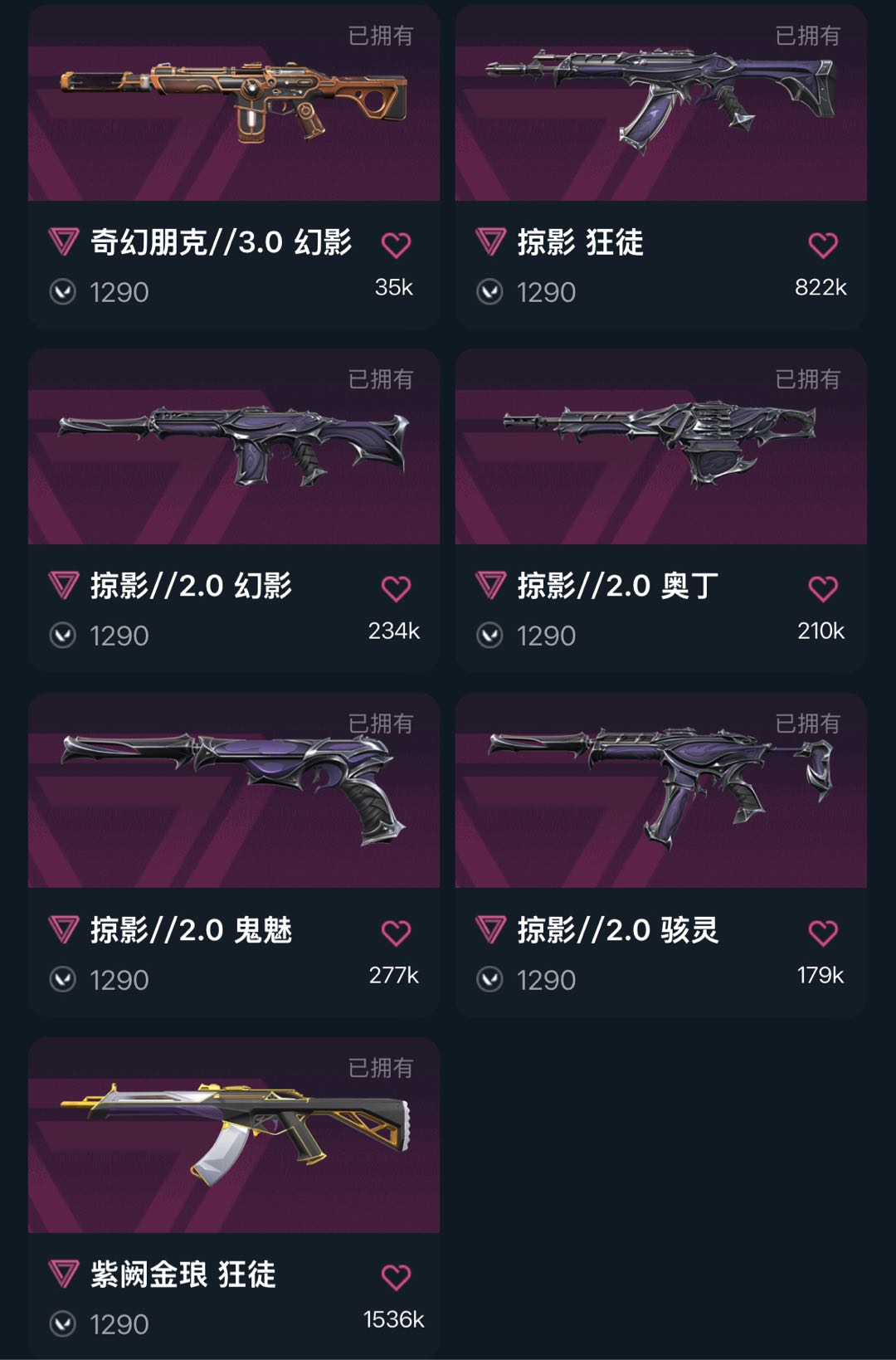The image size is (896, 1360).
Task: Select the VP coin icon under 掠影//2.0 幻影
Action: [x=63, y=636]
